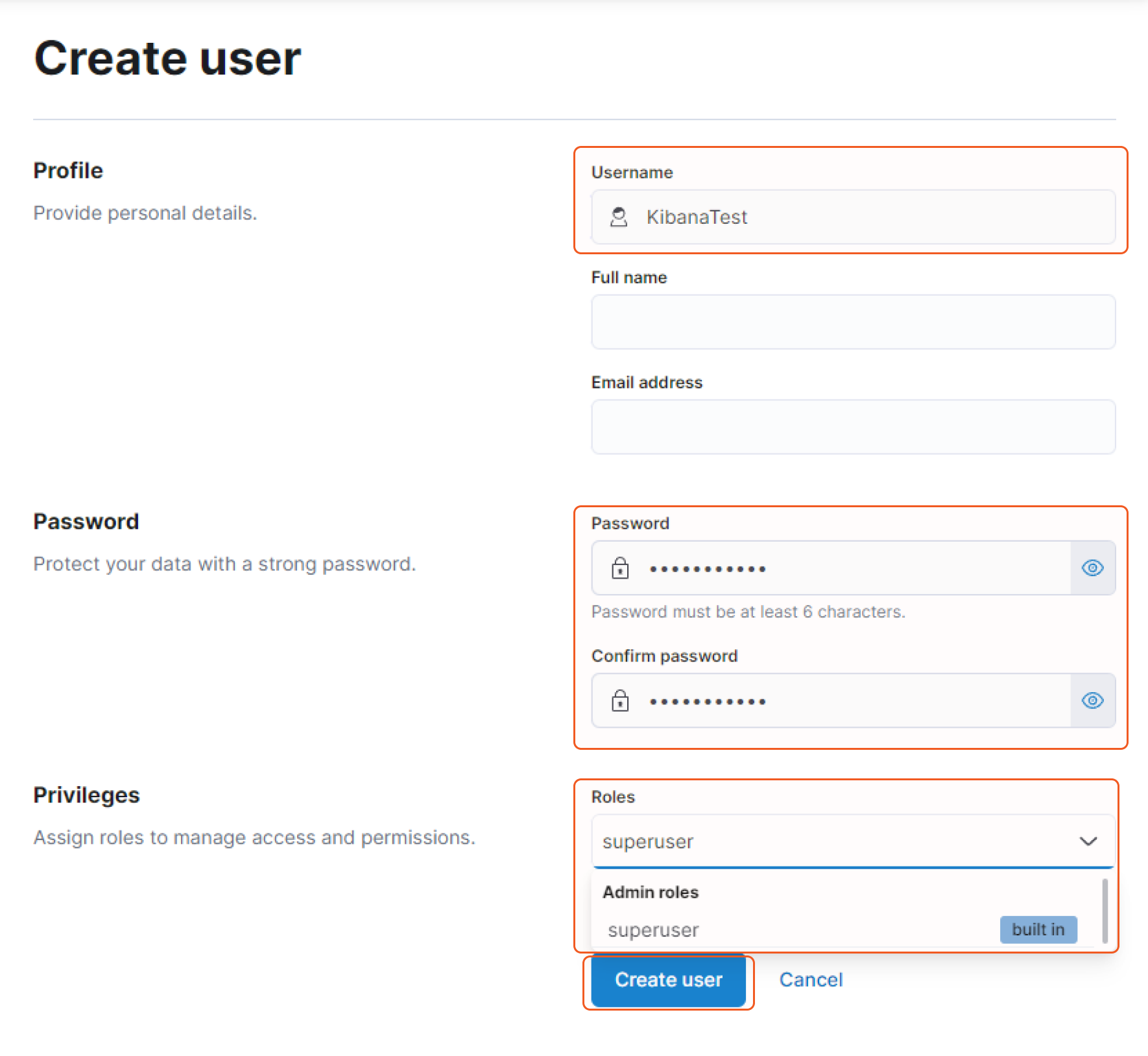Click into the Full name input field
This screenshot has width=1148, height=1056.
coord(853,322)
